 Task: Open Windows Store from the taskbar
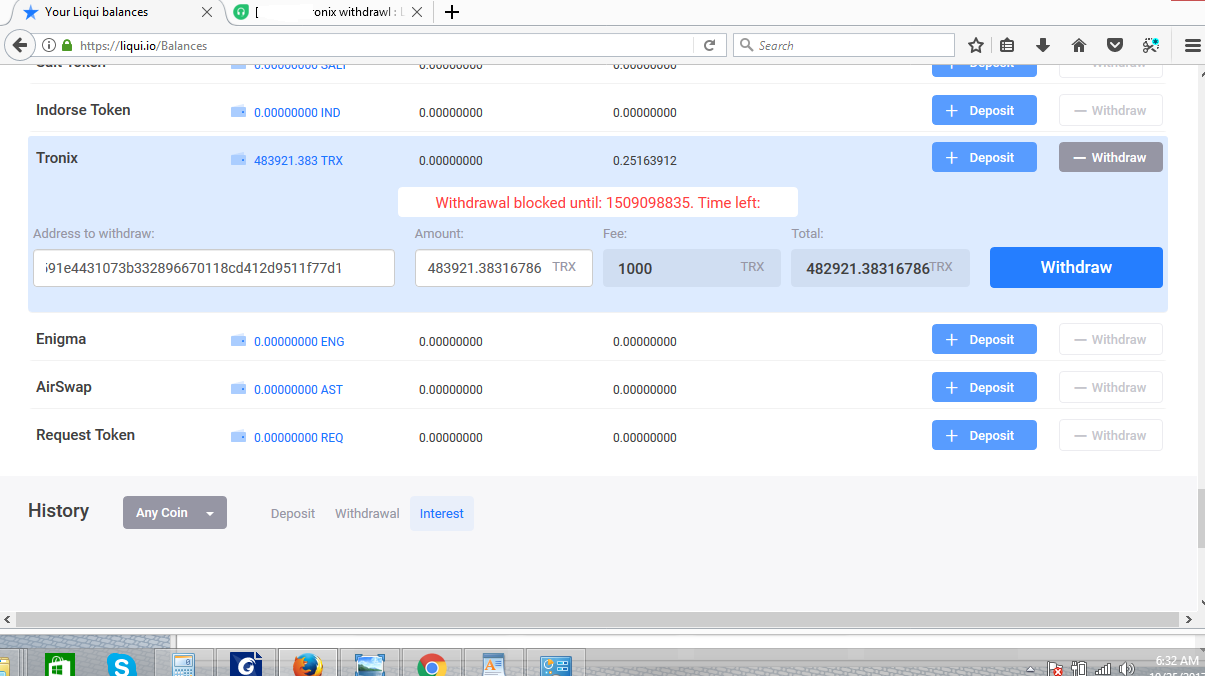61,664
